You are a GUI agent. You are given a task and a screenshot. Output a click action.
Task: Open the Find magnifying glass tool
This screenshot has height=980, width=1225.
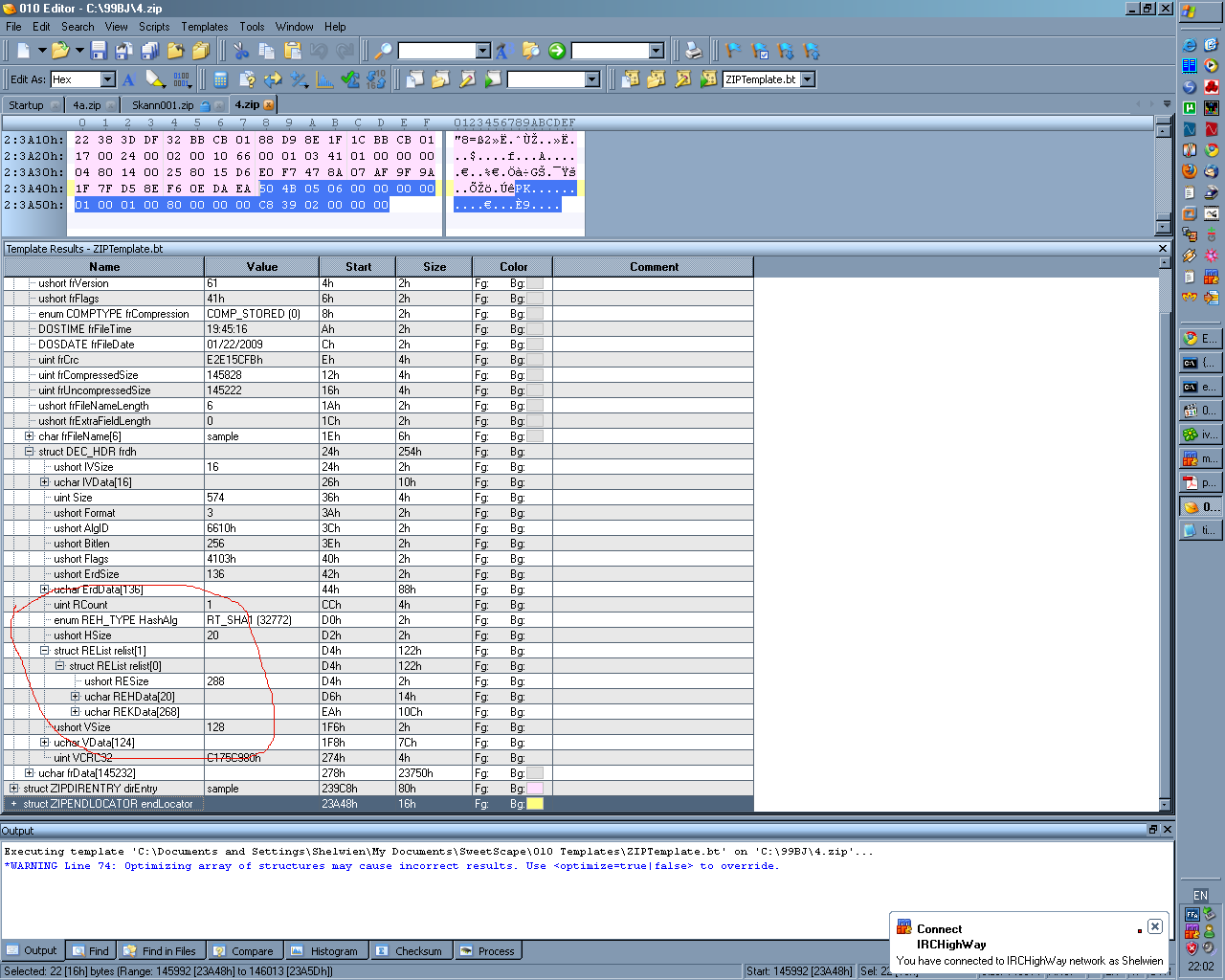(383, 51)
